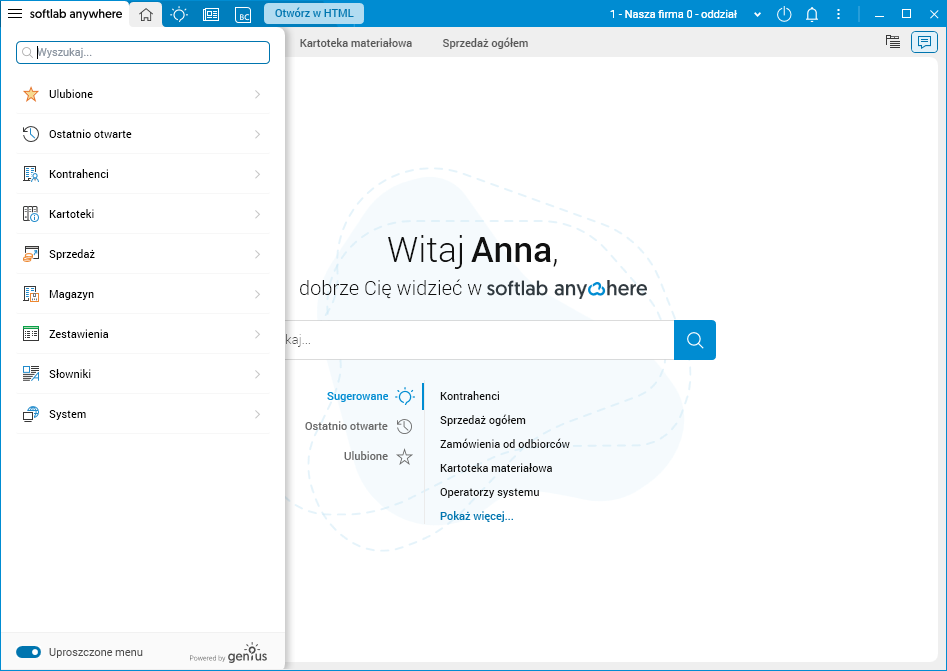Image resolution: width=947 pixels, height=671 pixels.
Task: Expand Zestawienia submenu chevron
Action: click(257, 334)
